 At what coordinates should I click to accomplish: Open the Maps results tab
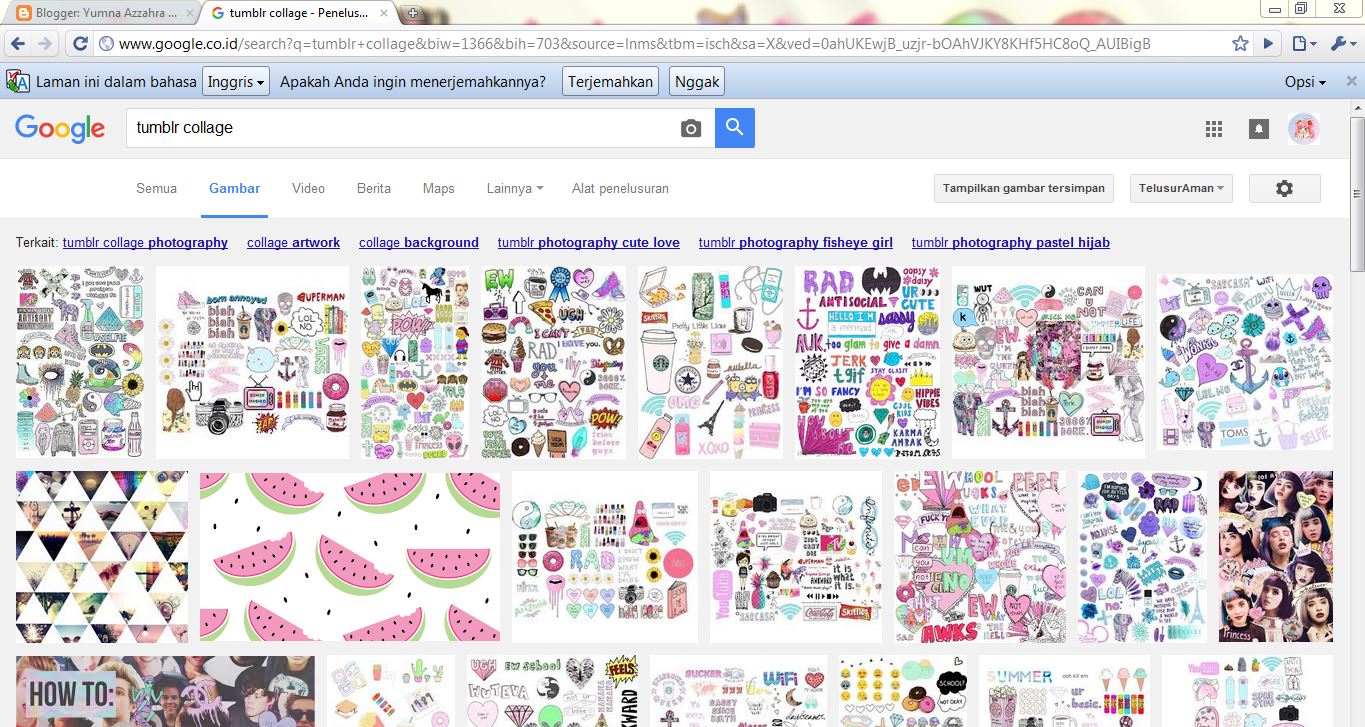point(438,188)
